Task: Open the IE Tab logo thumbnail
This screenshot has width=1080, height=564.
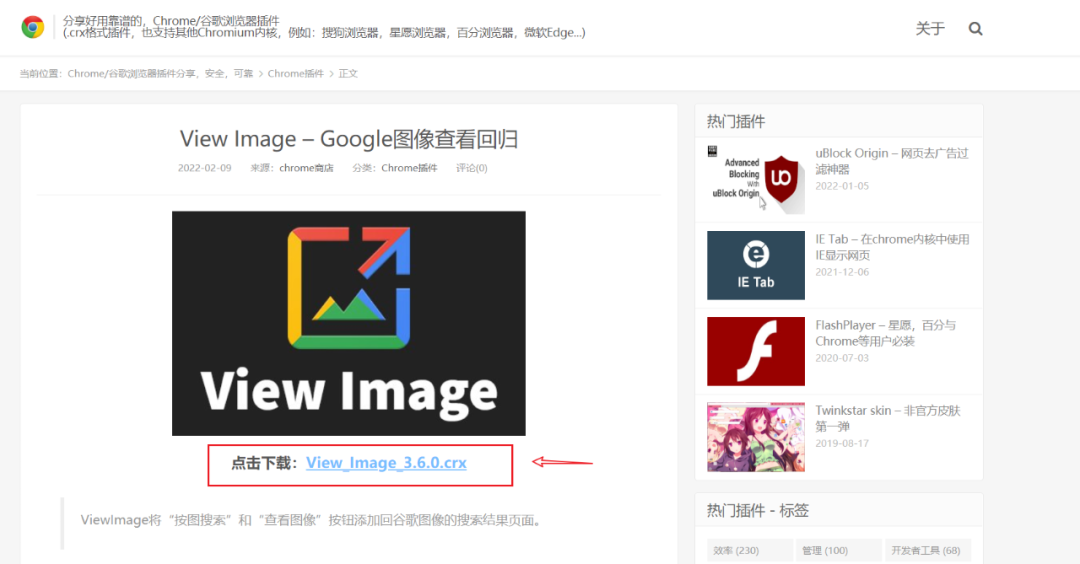Action: [x=755, y=265]
